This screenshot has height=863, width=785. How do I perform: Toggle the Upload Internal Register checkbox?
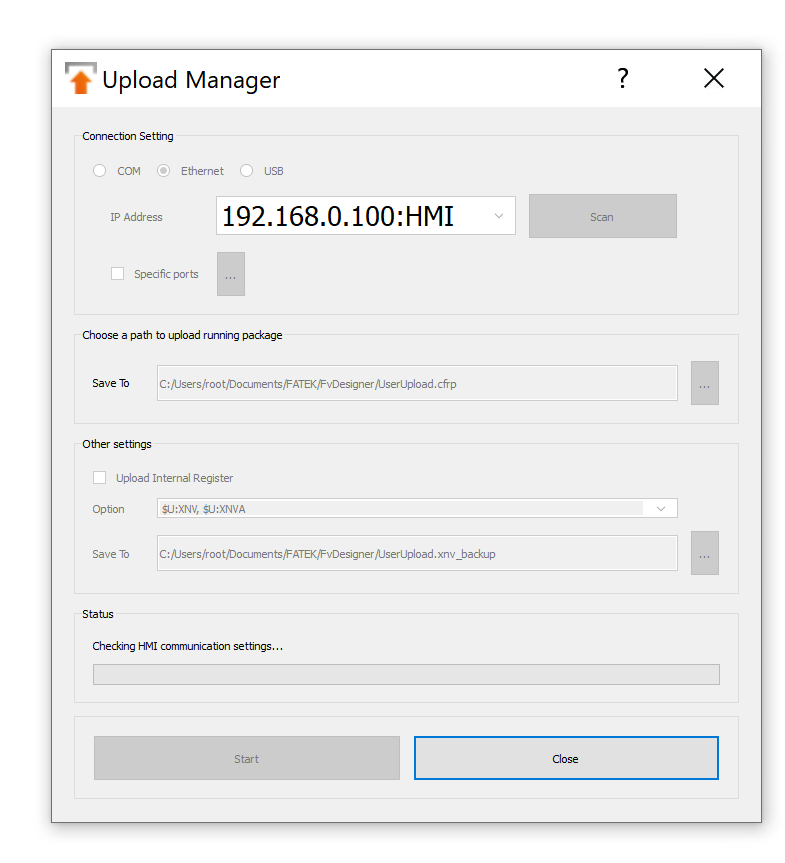[x=100, y=478]
